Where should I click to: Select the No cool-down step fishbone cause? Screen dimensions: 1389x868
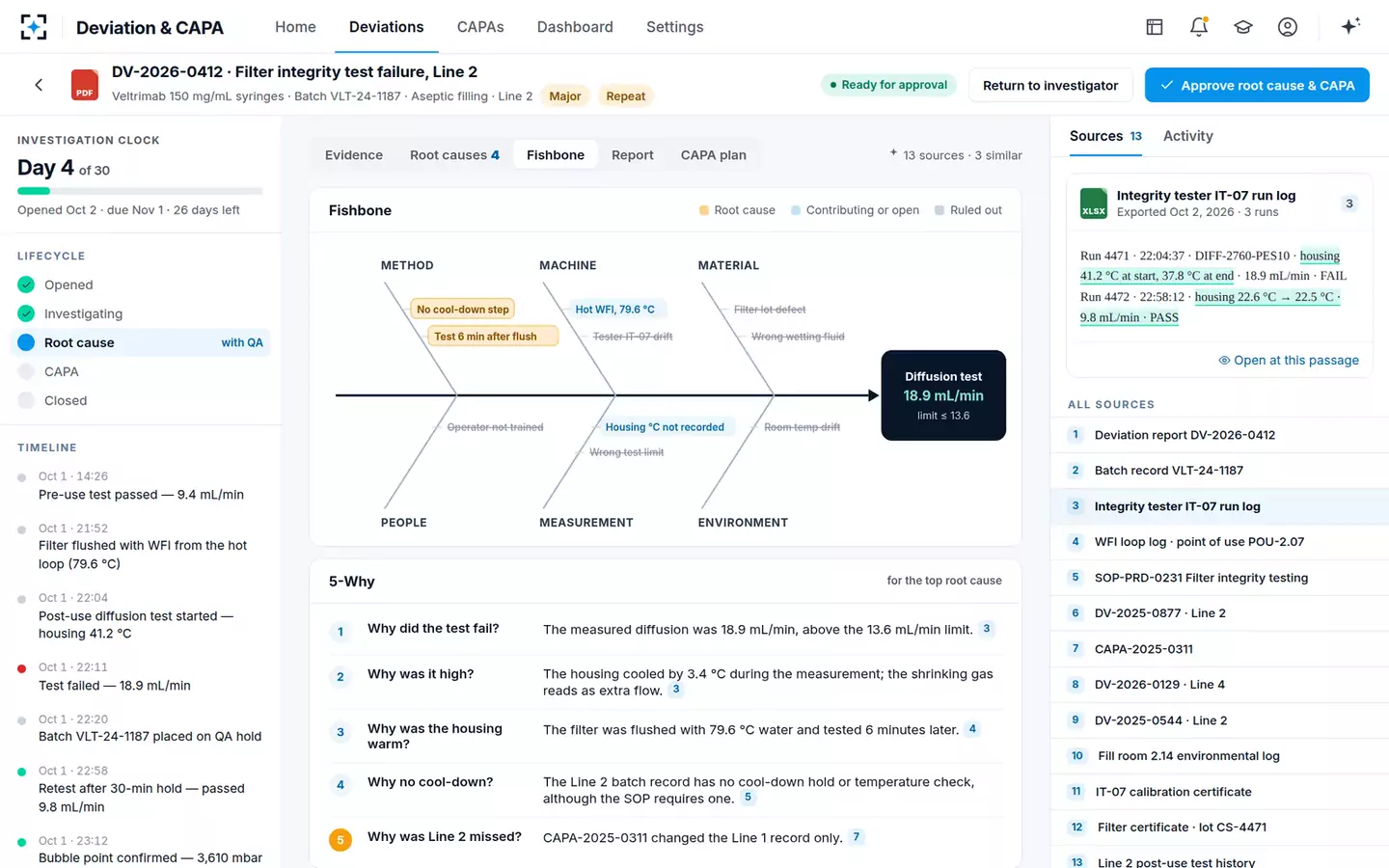click(x=463, y=310)
